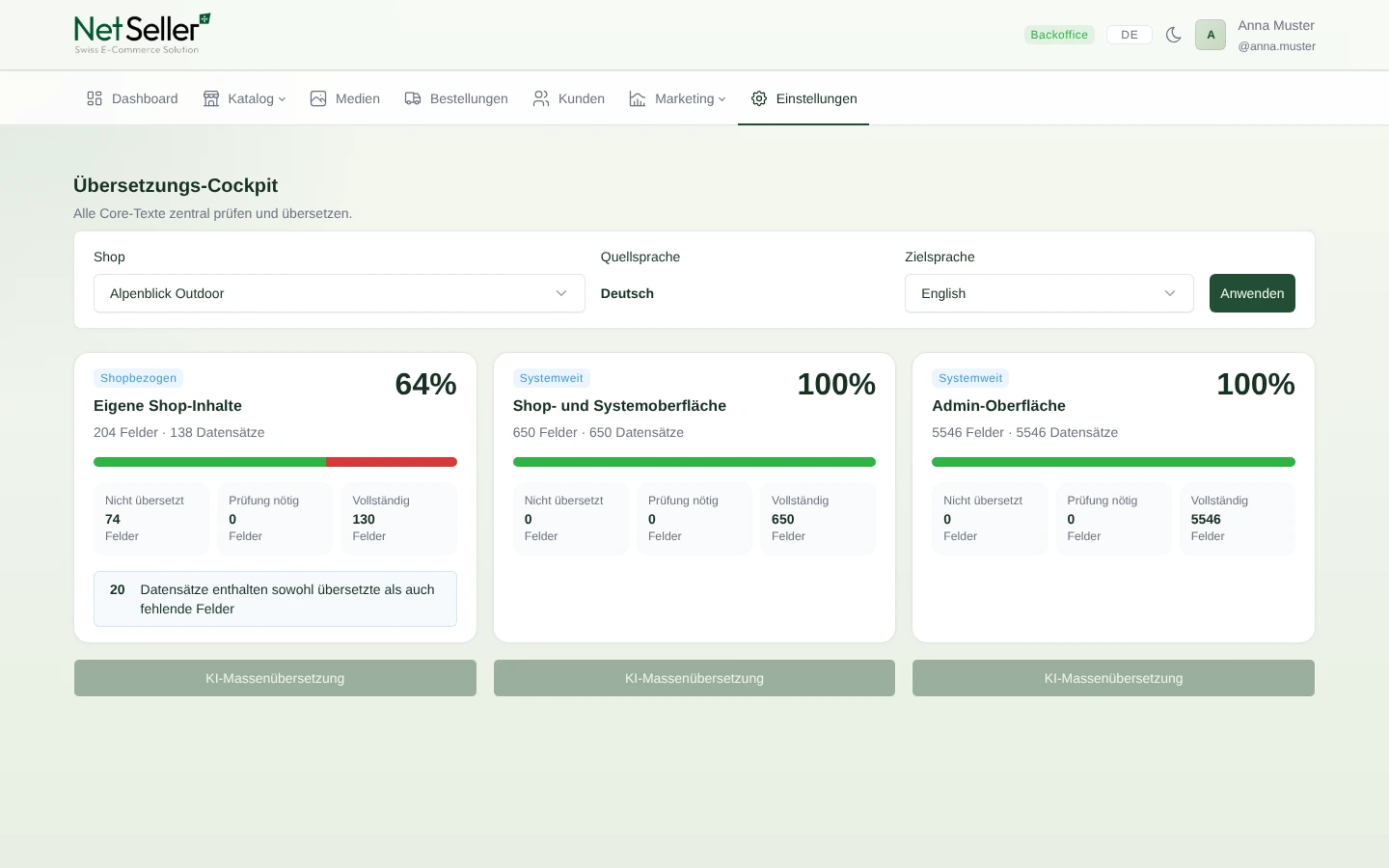Click the Vollständig 130 Felder tile
1389x868 pixels.
(398, 519)
